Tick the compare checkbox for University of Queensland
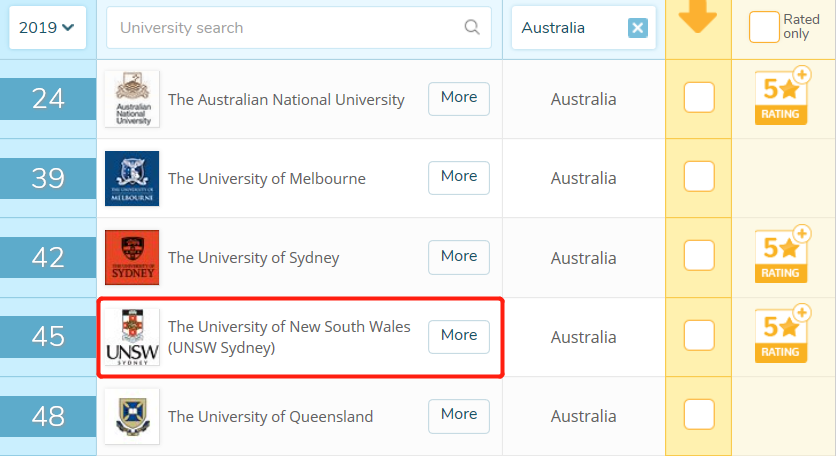 click(x=699, y=414)
